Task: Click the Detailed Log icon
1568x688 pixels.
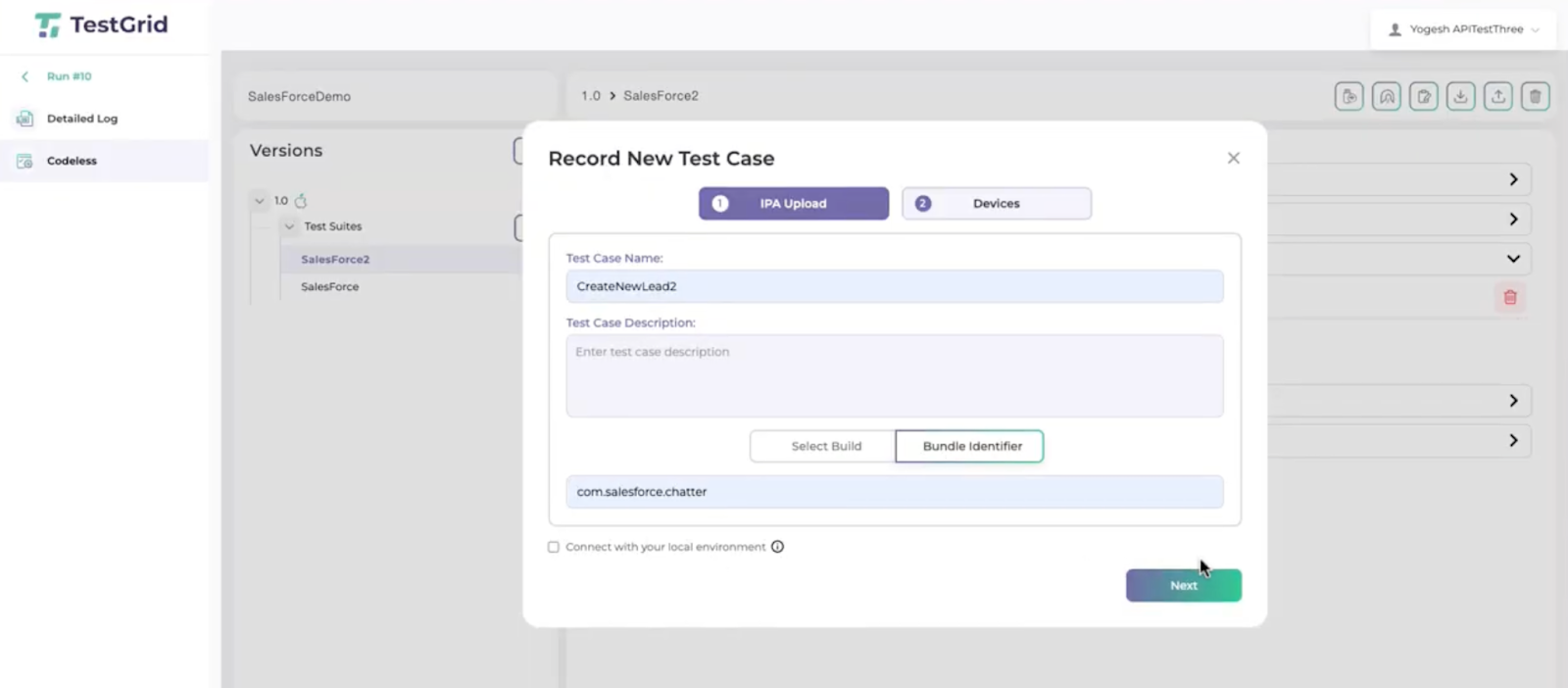Action: [x=24, y=119]
